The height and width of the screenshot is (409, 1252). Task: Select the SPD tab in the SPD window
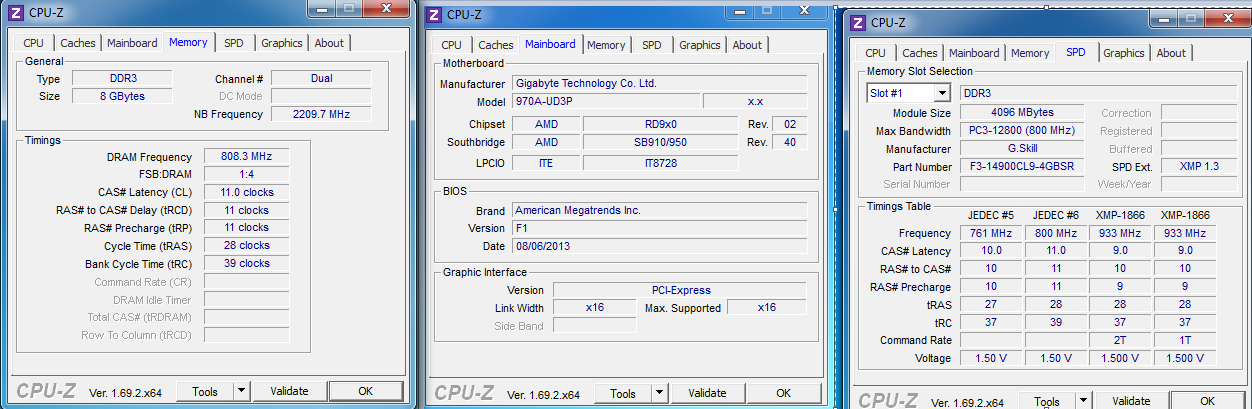pyautogui.click(x=1076, y=52)
